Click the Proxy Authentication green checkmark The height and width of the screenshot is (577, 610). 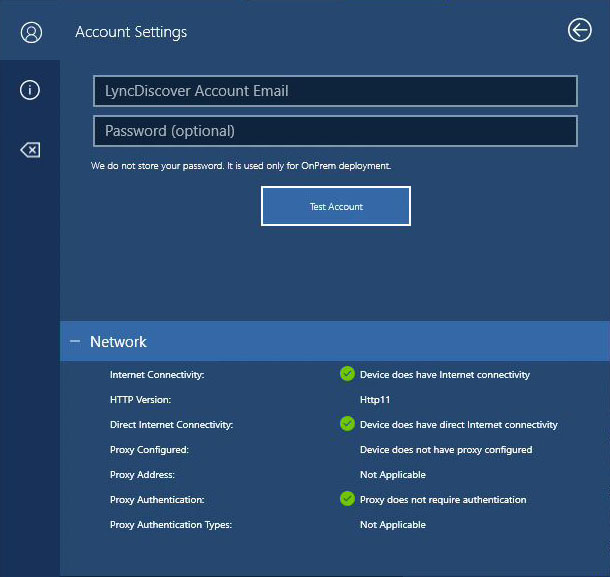tap(347, 499)
